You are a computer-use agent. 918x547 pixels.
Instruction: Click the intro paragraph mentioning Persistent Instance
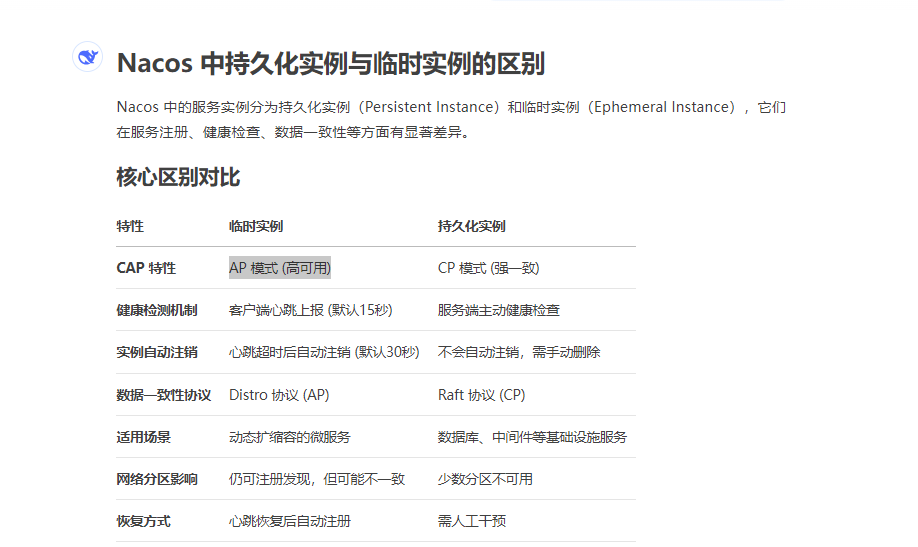tap(451, 119)
